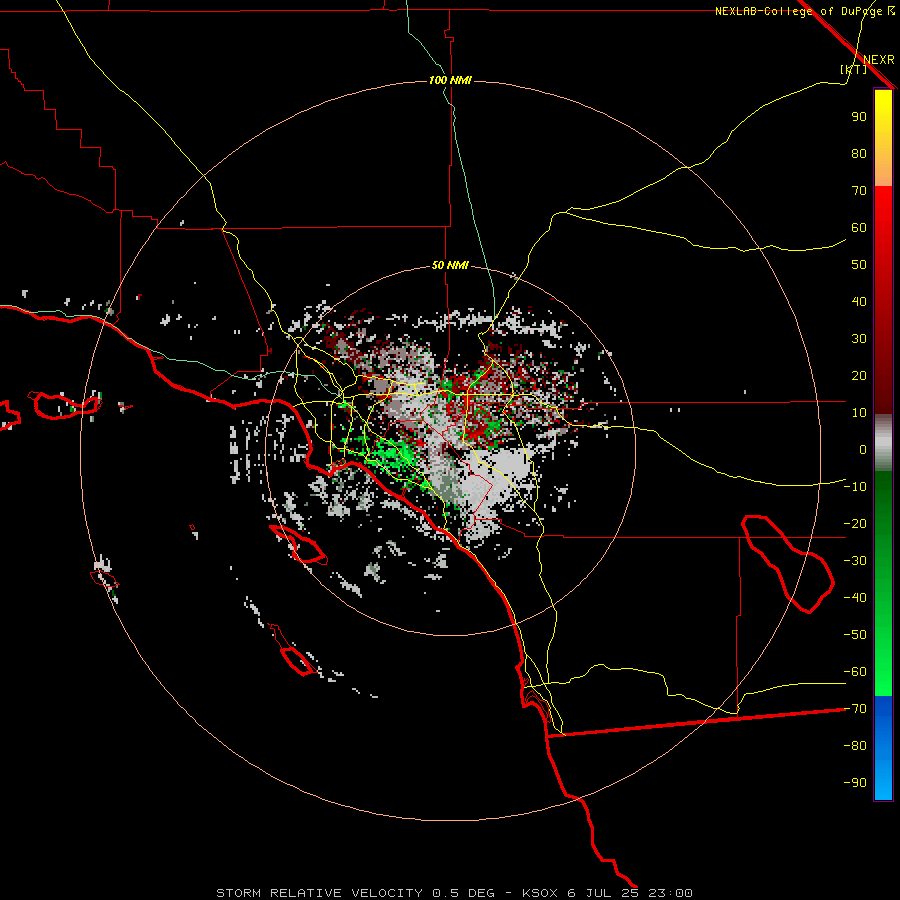Click the 20 value on velocity scale
The image size is (900, 900).
click(859, 376)
